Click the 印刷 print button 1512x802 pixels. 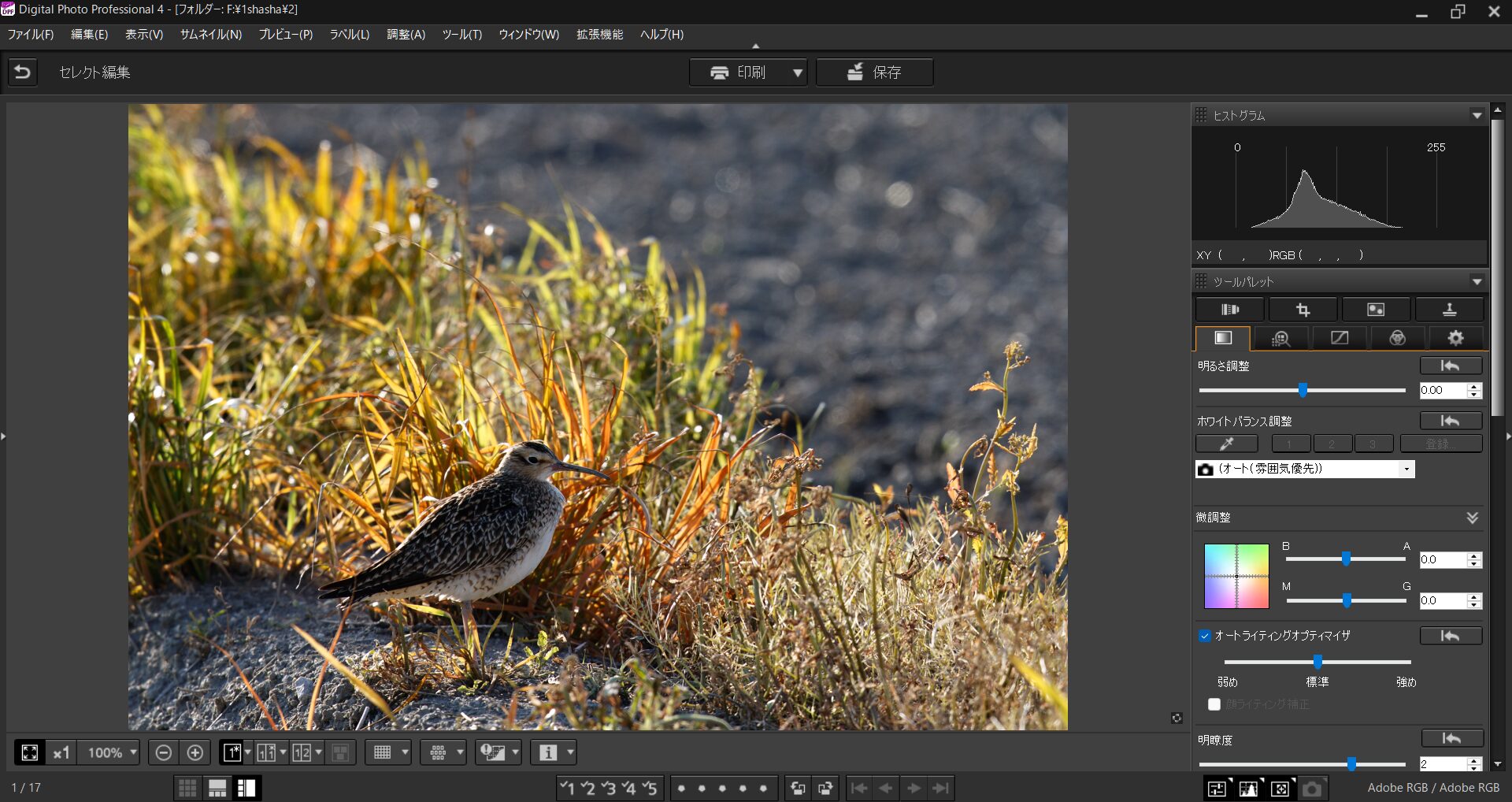click(x=739, y=72)
